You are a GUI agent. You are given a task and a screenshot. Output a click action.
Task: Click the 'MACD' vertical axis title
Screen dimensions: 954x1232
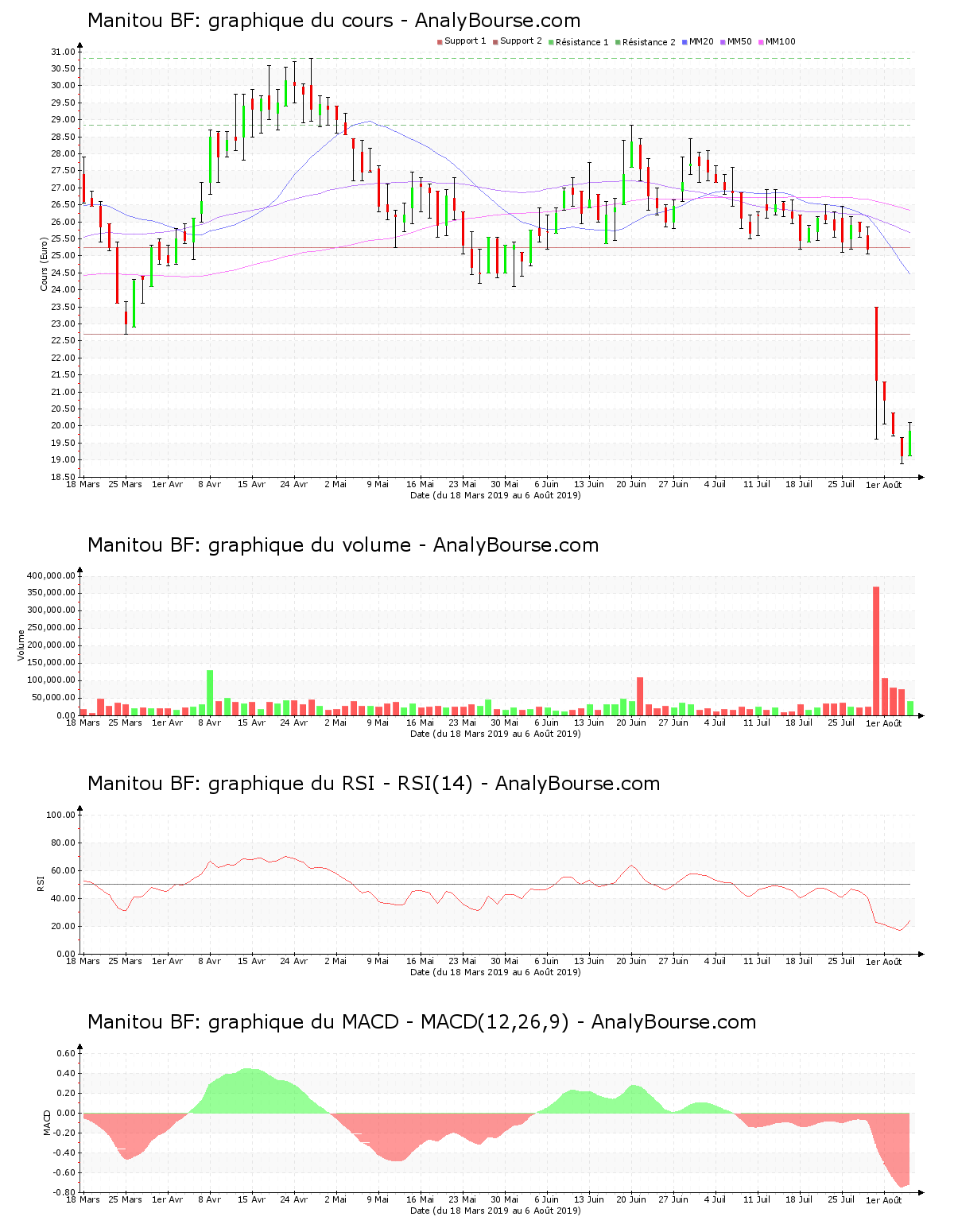47,1122
